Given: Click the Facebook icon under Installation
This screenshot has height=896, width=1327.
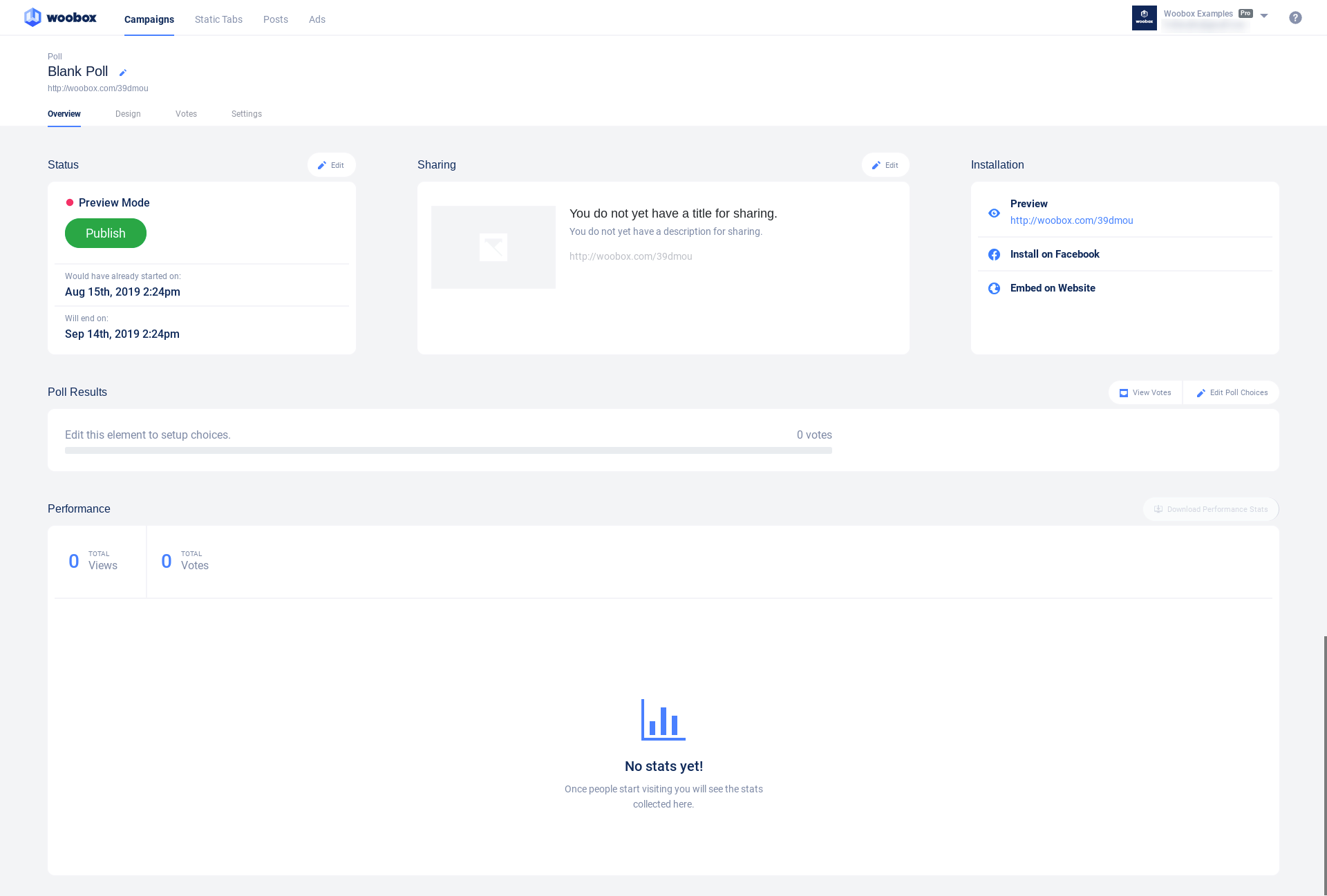Looking at the screenshot, I should (994, 254).
